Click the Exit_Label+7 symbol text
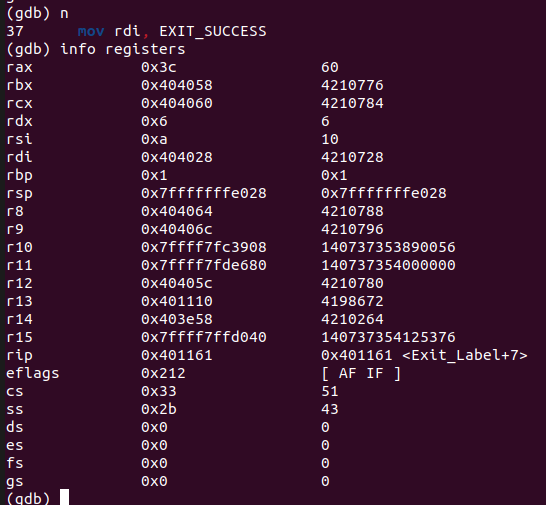Viewport: 546px width, 505px height. point(465,355)
